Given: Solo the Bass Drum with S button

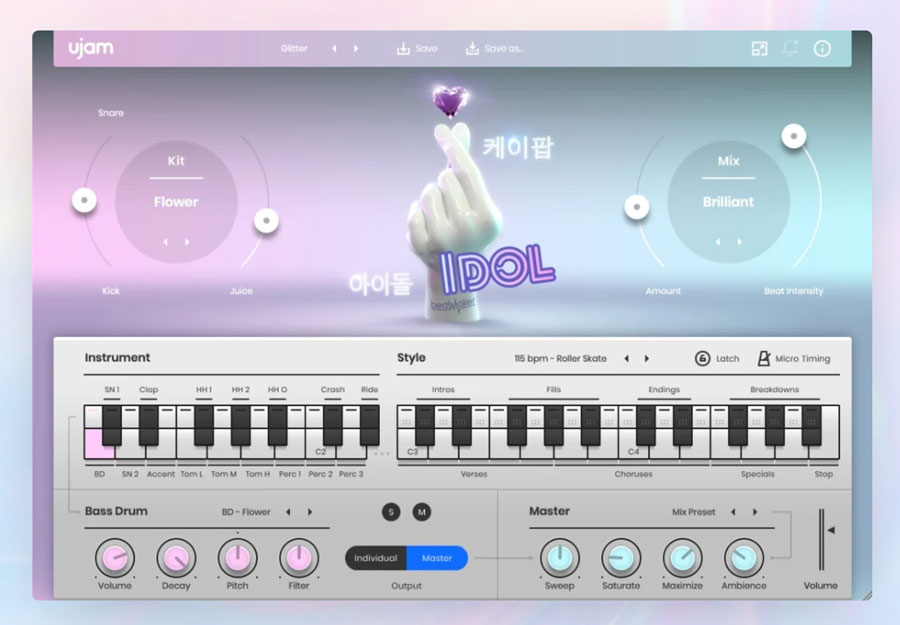Looking at the screenshot, I should [391, 512].
